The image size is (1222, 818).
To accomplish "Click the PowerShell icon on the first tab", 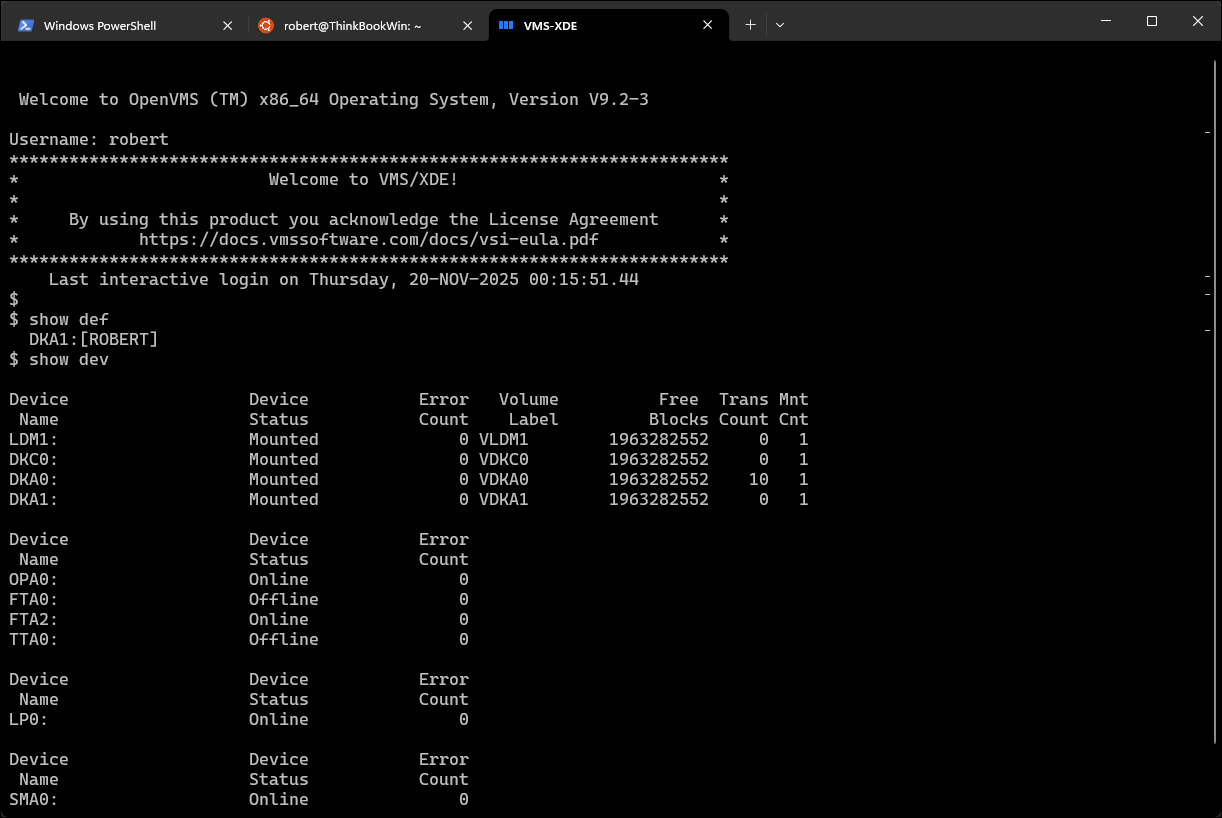I will click(28, 24).
